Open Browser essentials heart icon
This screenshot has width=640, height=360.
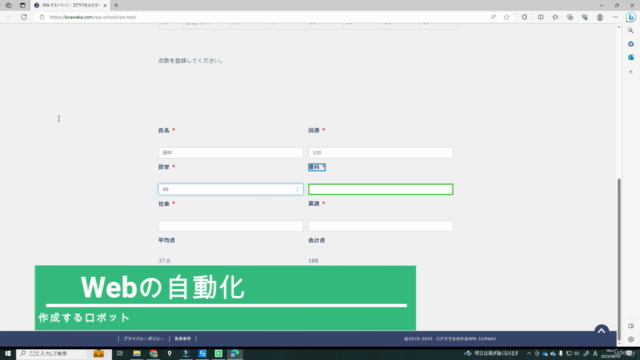(584, 17)
